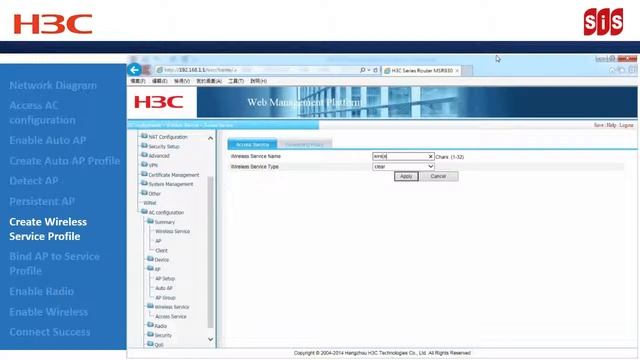Click the AC configuration folder icon
The height and width of the screenshot is (360, 640).
[144, 211]
